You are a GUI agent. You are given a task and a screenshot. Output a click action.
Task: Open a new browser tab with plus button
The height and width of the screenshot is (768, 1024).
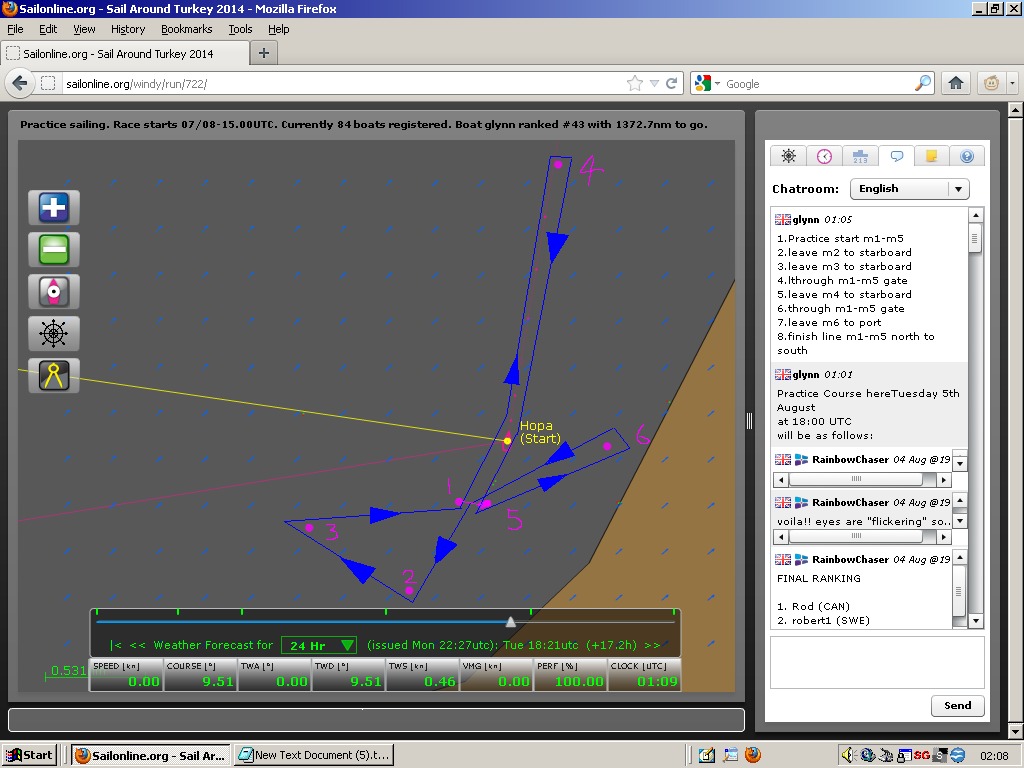pos(264,53)
